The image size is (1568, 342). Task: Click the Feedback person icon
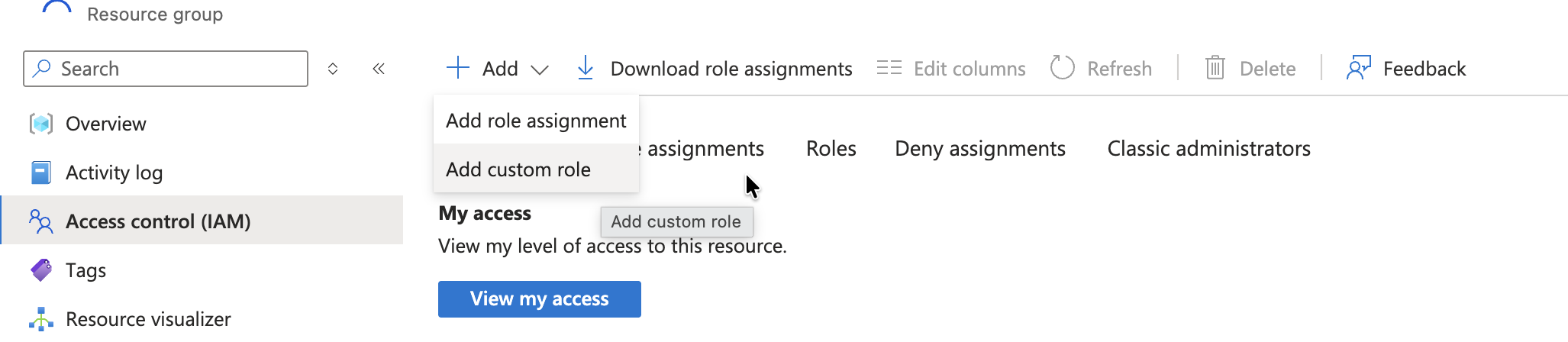pos(1359,69)
